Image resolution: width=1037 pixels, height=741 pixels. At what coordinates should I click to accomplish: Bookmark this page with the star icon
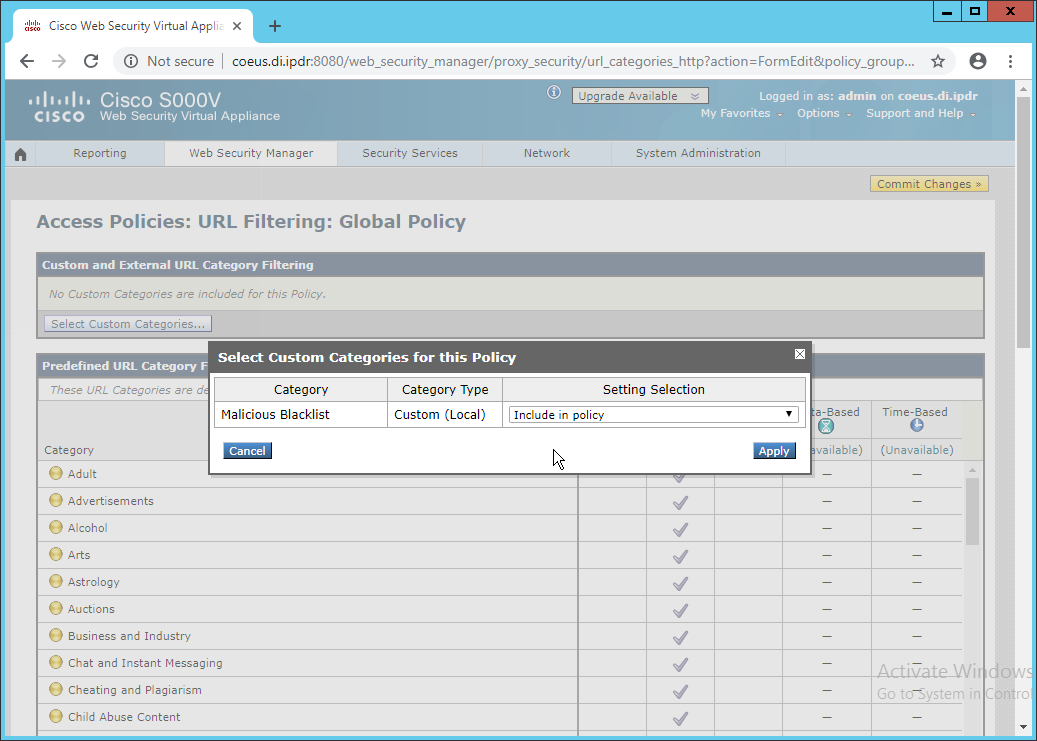pos(938,62)
